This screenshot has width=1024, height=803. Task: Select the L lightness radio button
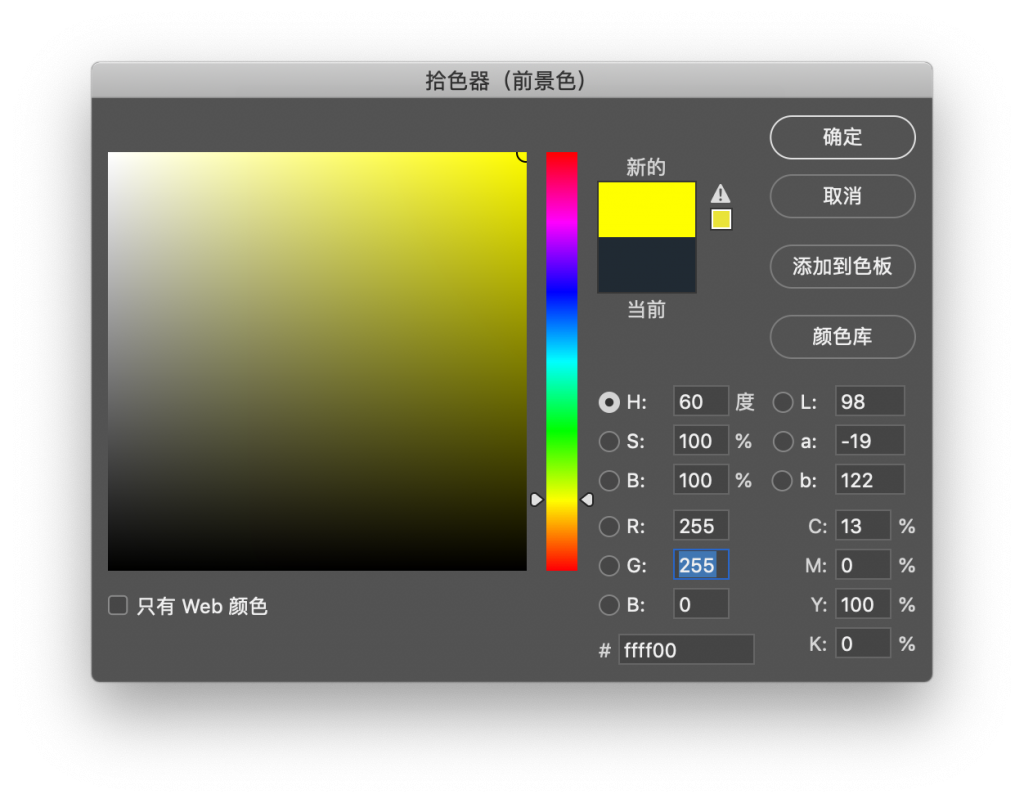(783, 402)
